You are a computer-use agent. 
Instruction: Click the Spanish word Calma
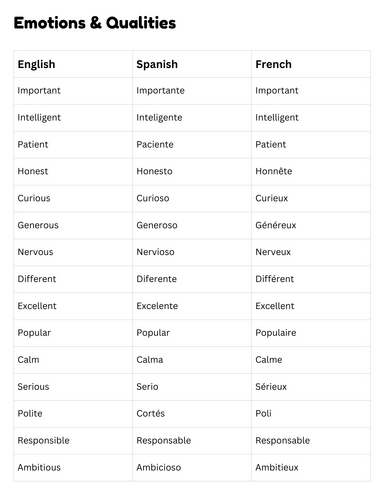150,360
